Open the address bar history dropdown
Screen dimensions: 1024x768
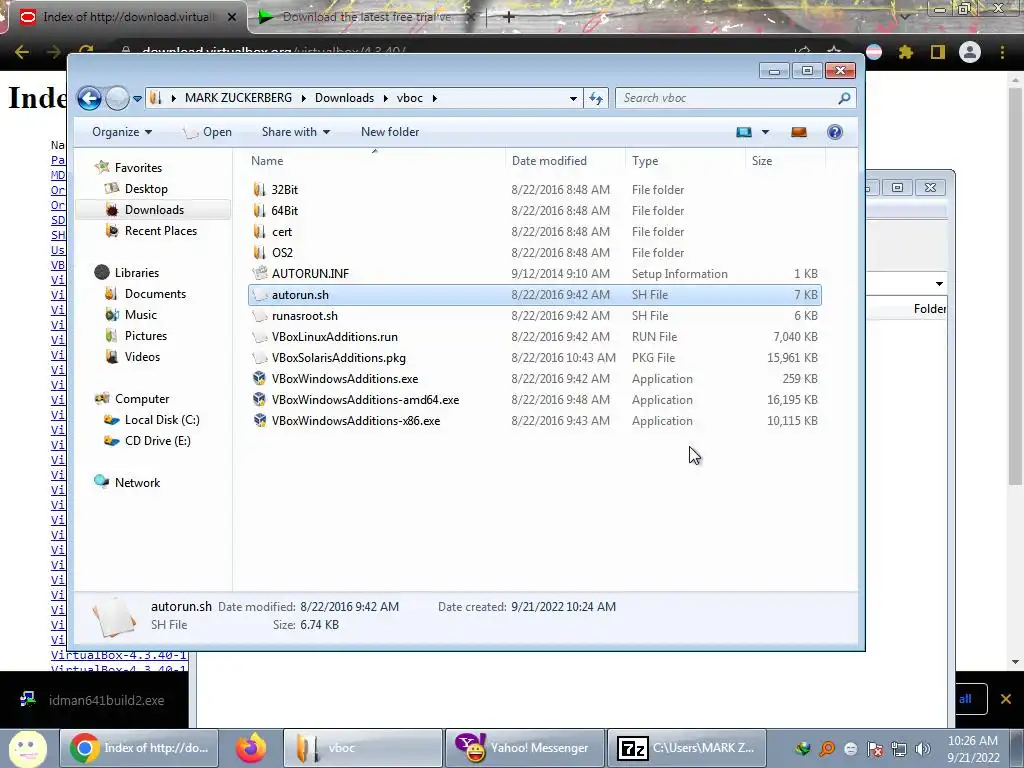(x=573, y=99)
